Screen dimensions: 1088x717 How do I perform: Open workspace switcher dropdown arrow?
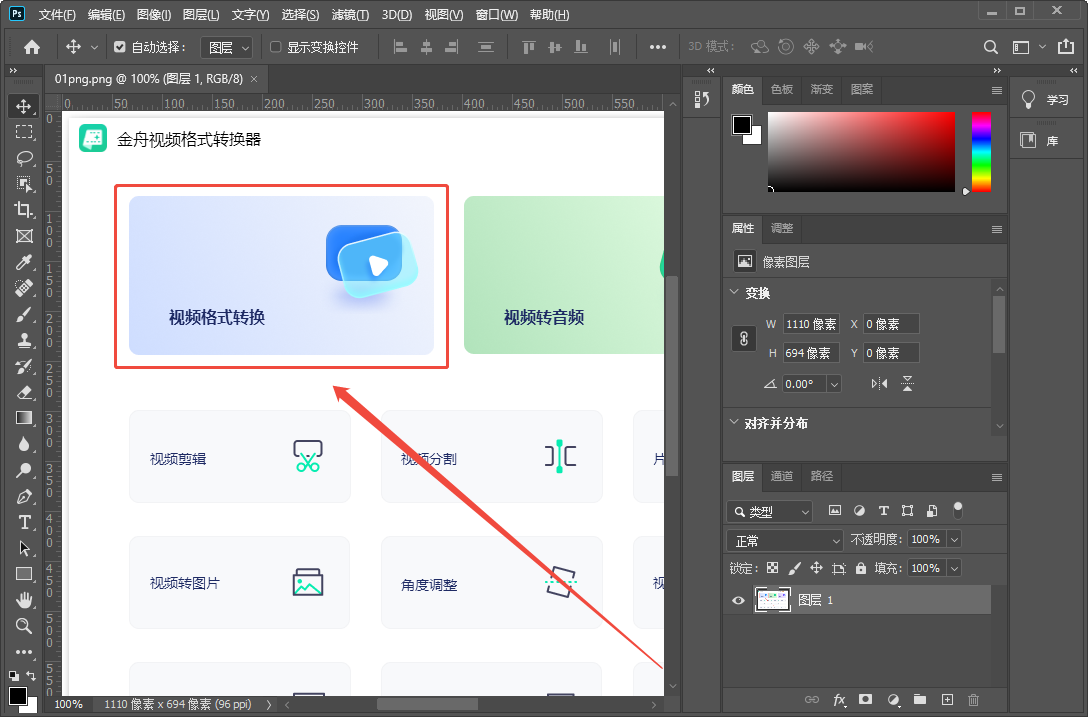pyautogui.click(x=1042, y=47)
